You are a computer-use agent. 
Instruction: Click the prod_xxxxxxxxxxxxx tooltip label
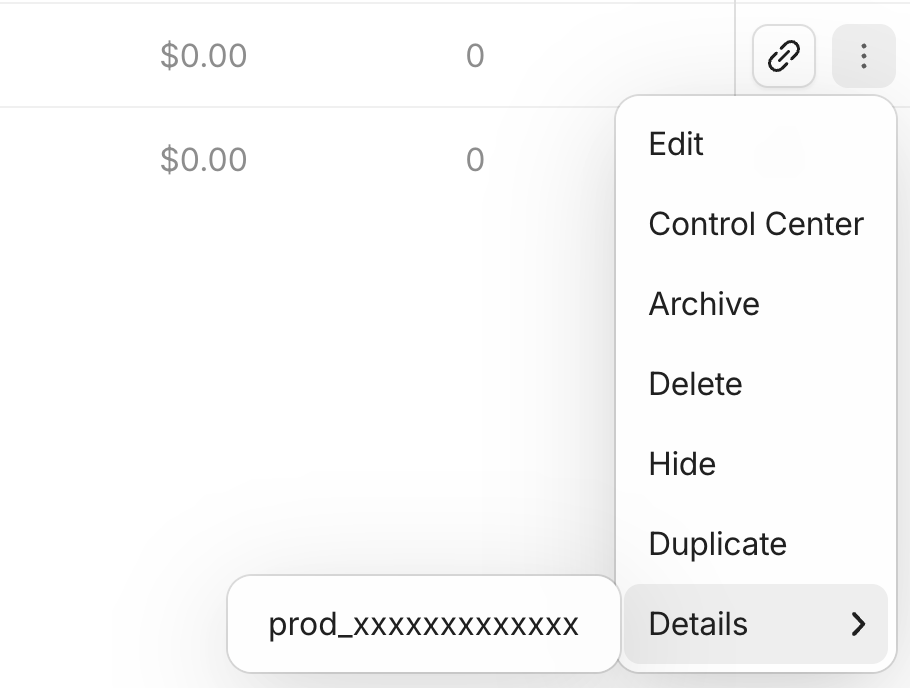click(423, 624)
